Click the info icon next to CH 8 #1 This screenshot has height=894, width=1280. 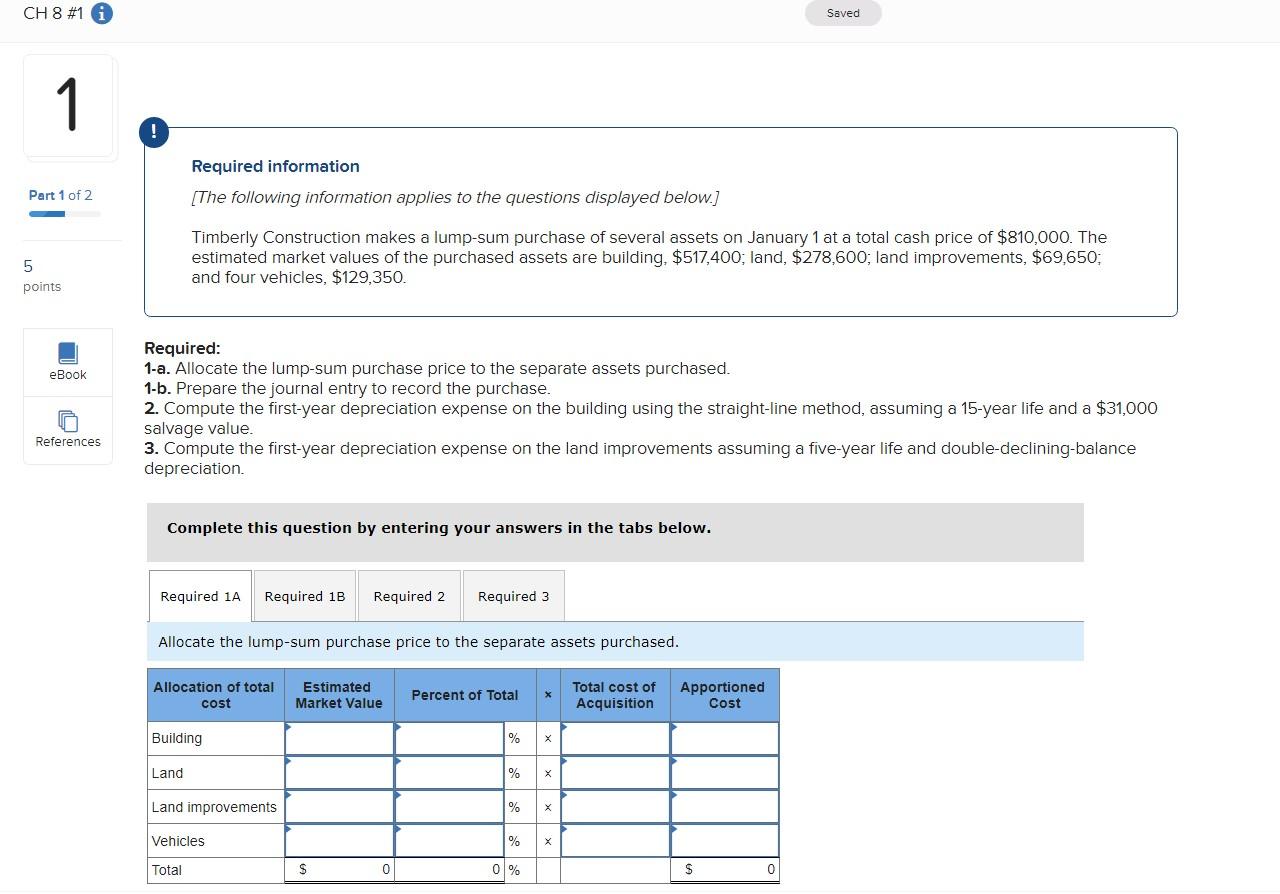coord(102,14)
